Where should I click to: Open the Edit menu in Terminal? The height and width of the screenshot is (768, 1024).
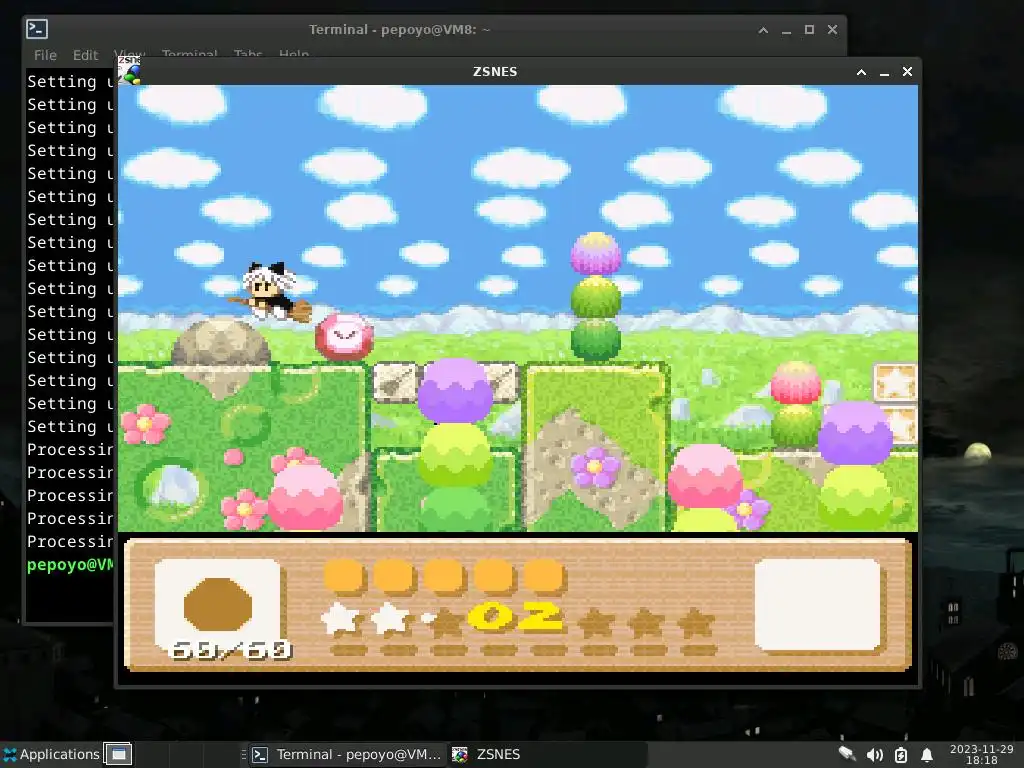[x=86, y=55]
